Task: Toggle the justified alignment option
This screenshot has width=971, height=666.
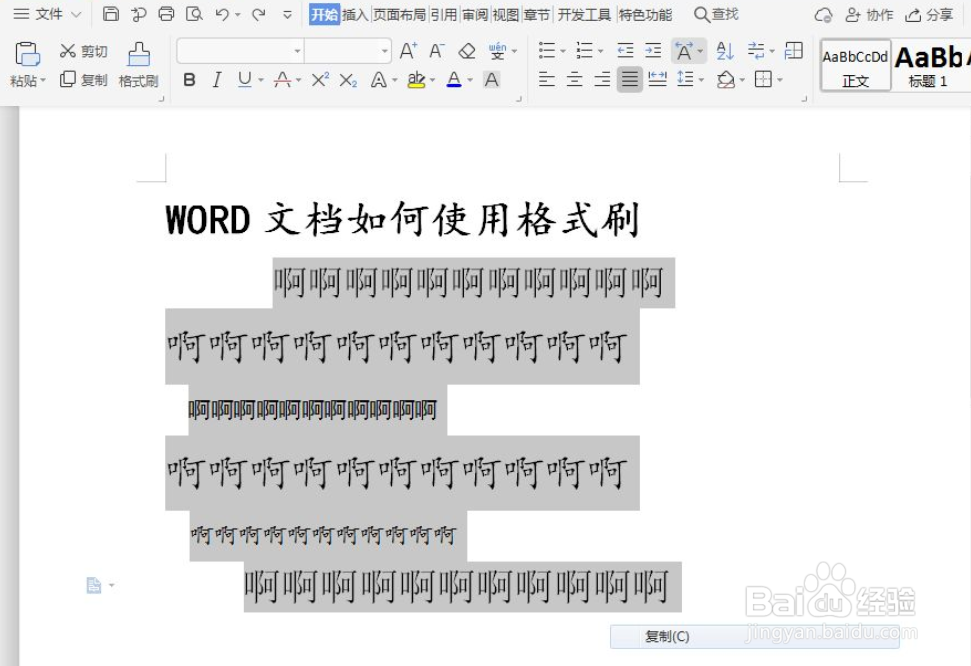Action: pos(629,80)
